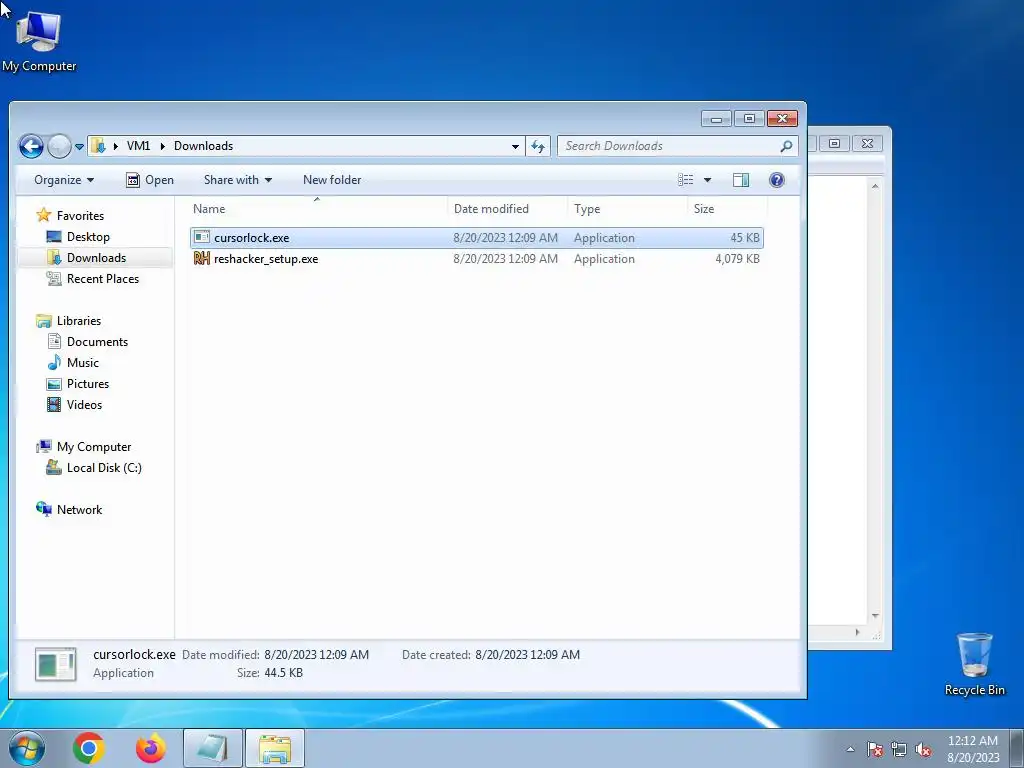The height and width of the screenshot is (768, 1024).
Task: Click the reshacker_setup.exe RH icon
Action: click(202, 259)
